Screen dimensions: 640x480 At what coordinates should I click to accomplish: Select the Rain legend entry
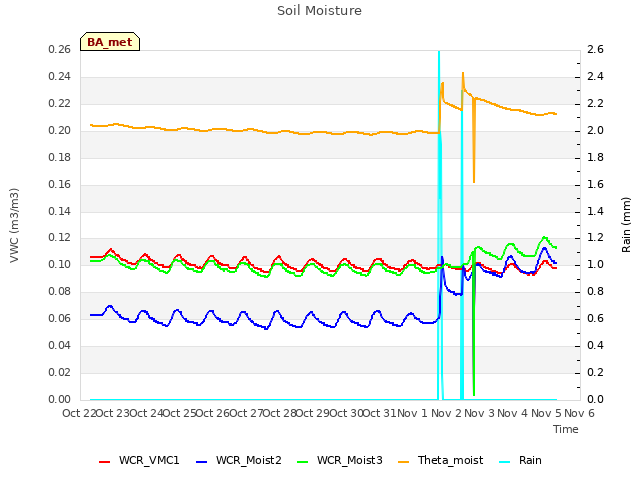coord(521,460)
